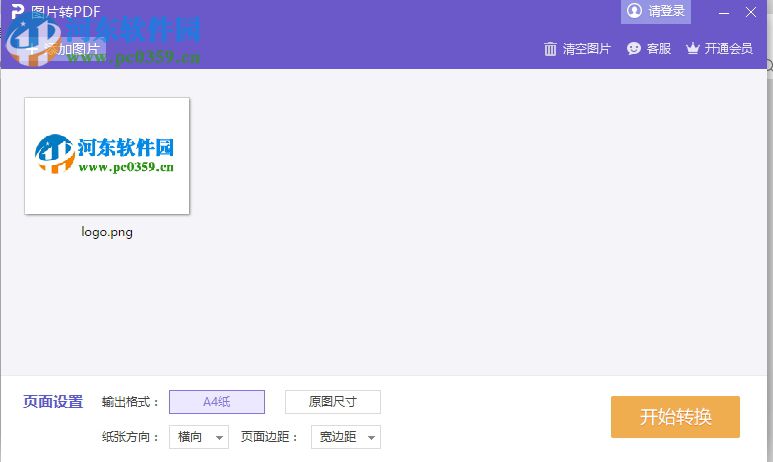773x462 pixels.
Task: Select 原图尺寸 output format
Action: click(x=333, y=402)
